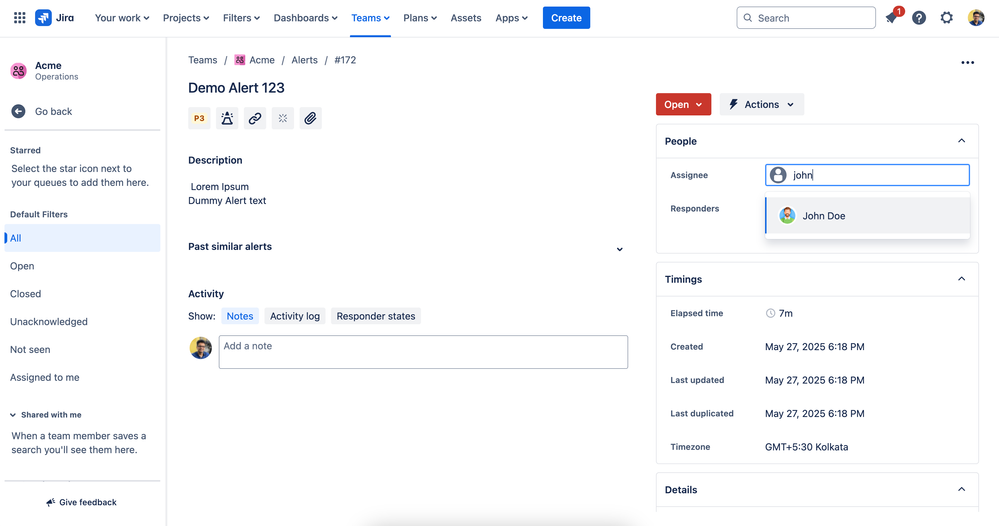Open the help question mark icon

[919, 18]
